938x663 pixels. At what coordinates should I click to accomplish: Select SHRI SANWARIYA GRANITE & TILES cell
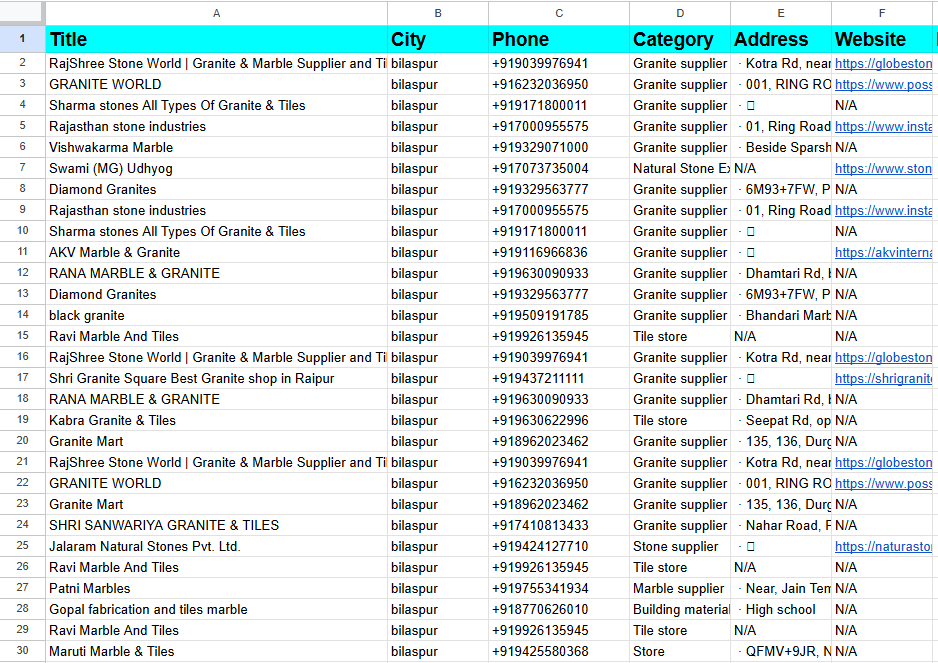point(217,525)
